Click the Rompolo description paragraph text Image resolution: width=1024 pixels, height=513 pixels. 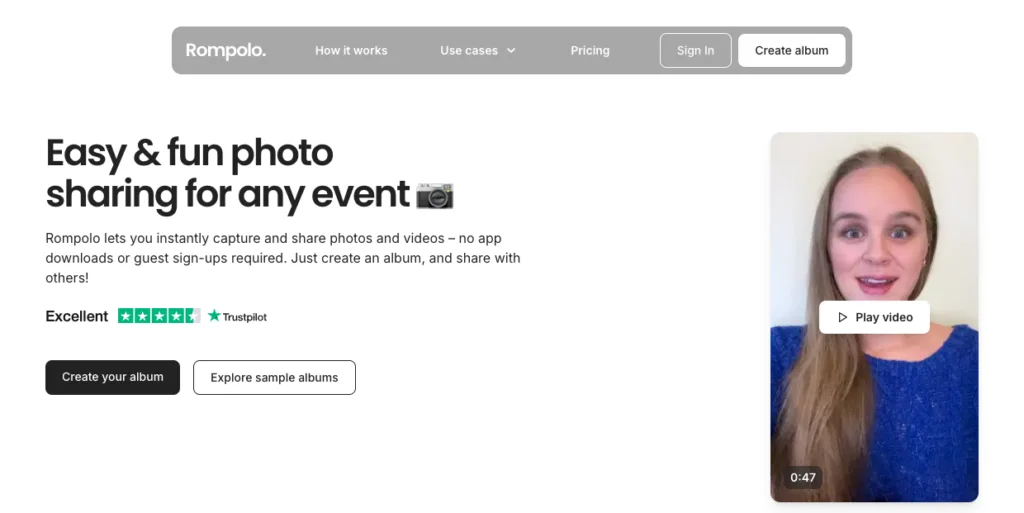pos(283,258)
